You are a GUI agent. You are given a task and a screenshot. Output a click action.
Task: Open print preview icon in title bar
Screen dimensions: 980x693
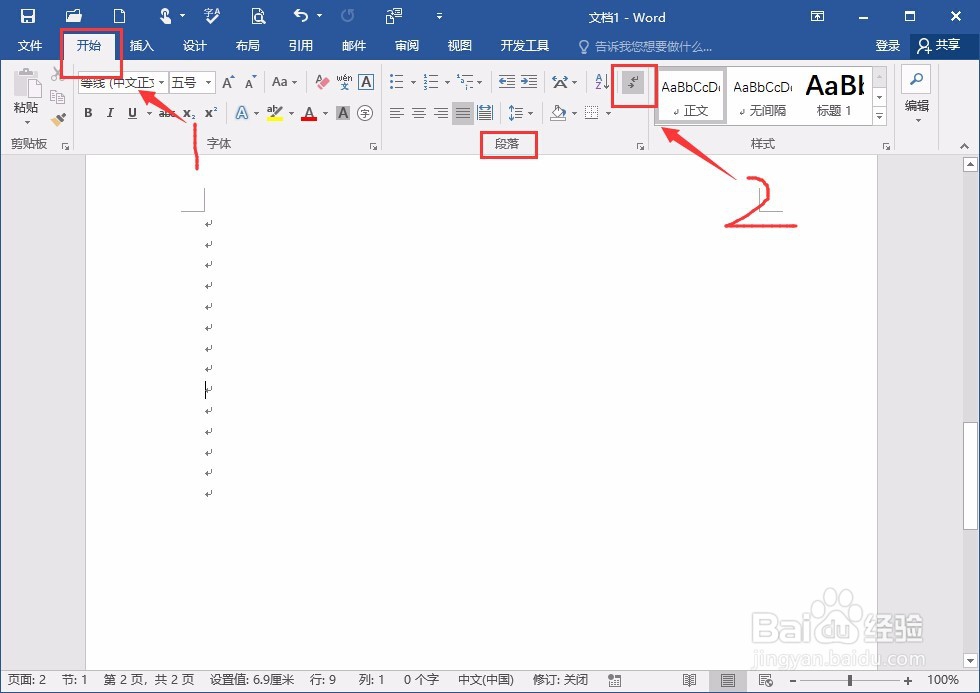(258, 16)
